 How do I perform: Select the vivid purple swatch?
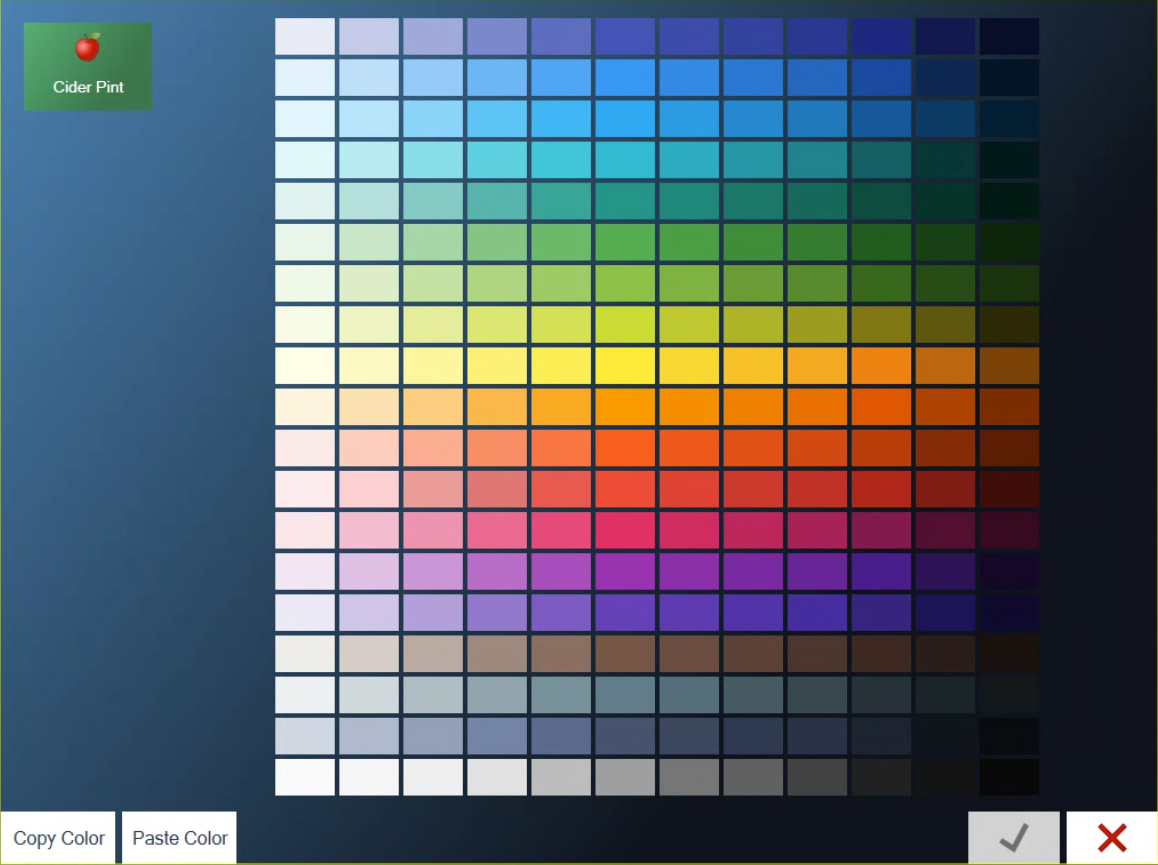tap(625, 571)
